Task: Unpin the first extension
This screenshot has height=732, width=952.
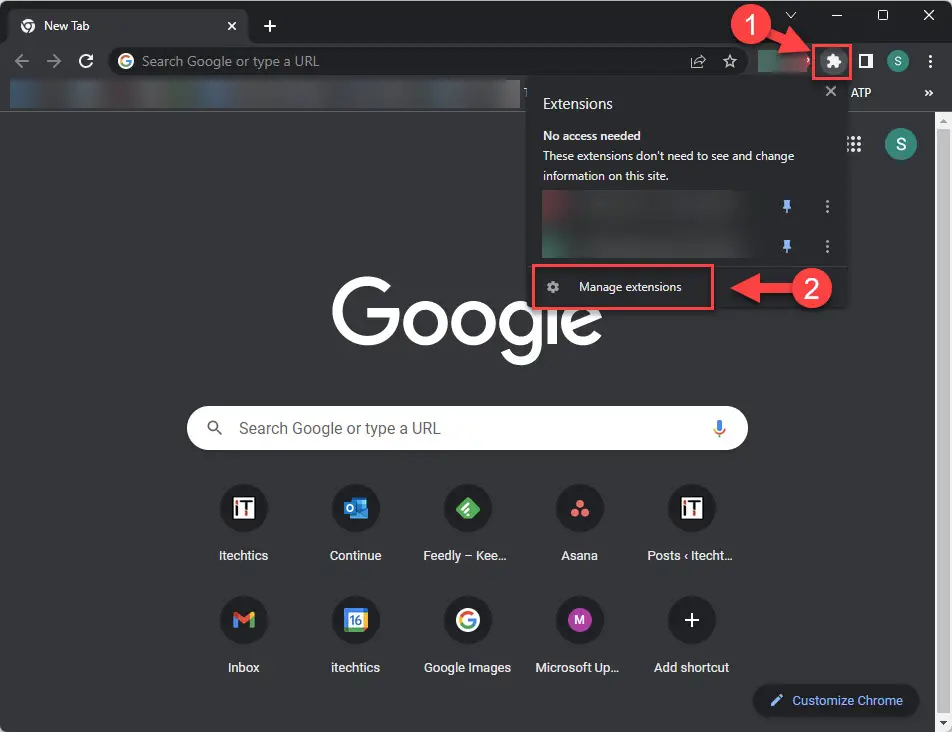Action: 787,206
